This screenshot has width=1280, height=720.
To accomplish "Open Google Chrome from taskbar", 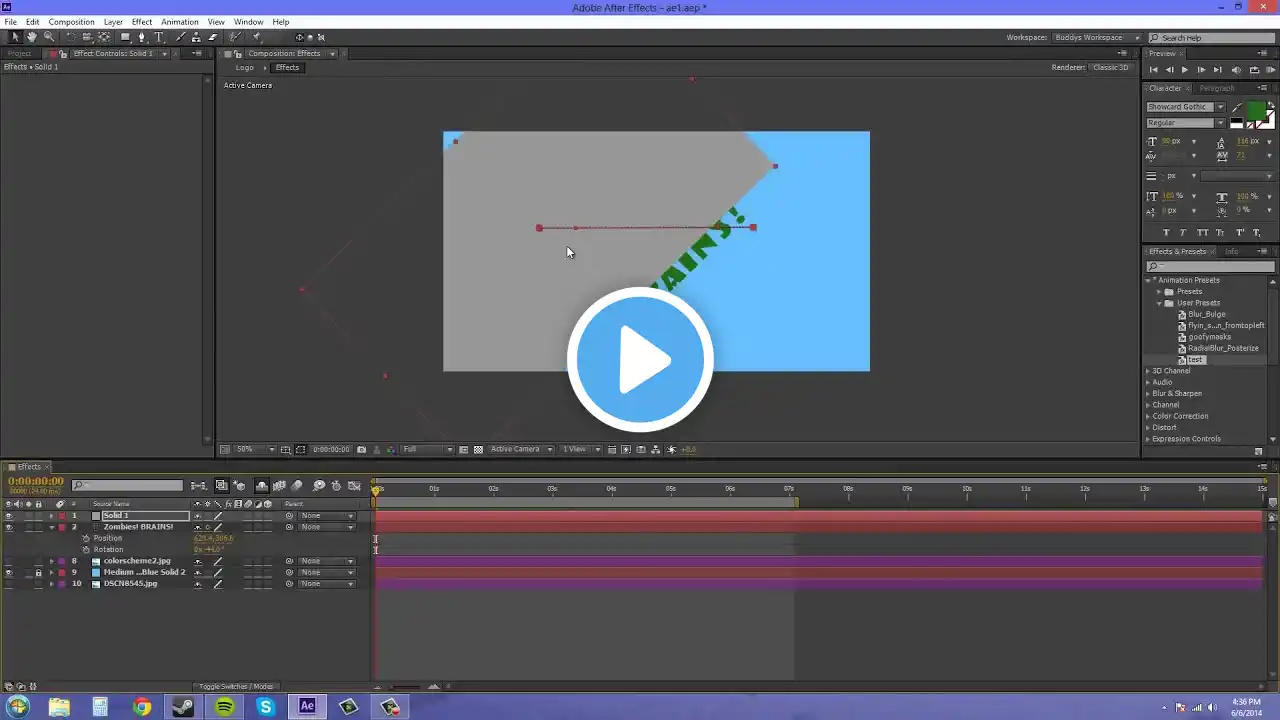I will (142, 707).
